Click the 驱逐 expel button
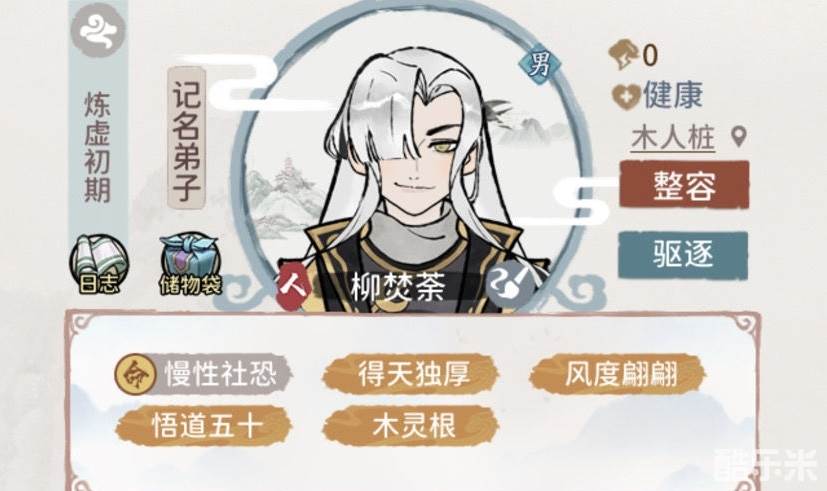Image resolution: width=827 pixels, height=491 pixels. click(683, 254)
